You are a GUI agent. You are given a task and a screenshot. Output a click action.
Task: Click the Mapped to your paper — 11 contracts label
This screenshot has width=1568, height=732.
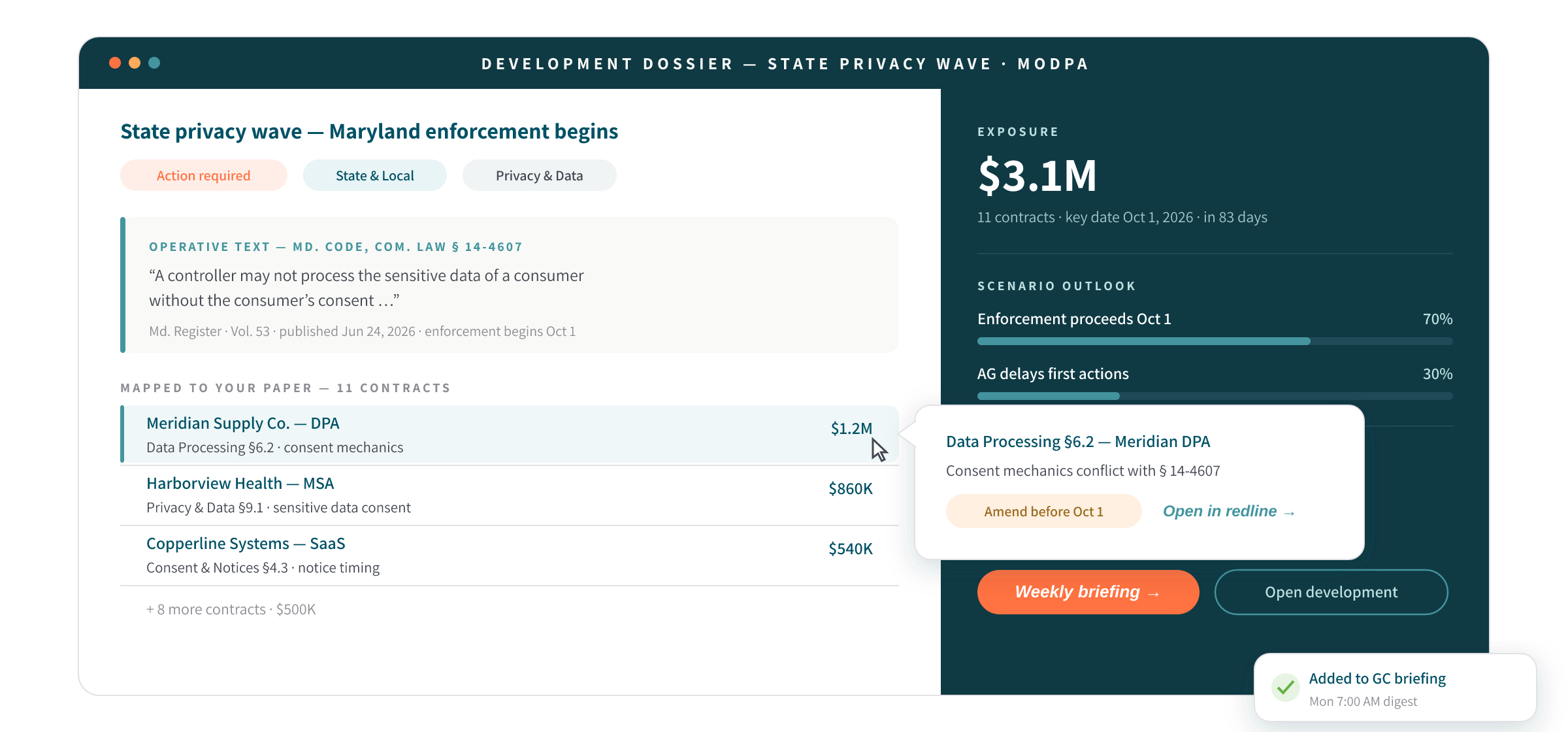click(x=286, y=388)
